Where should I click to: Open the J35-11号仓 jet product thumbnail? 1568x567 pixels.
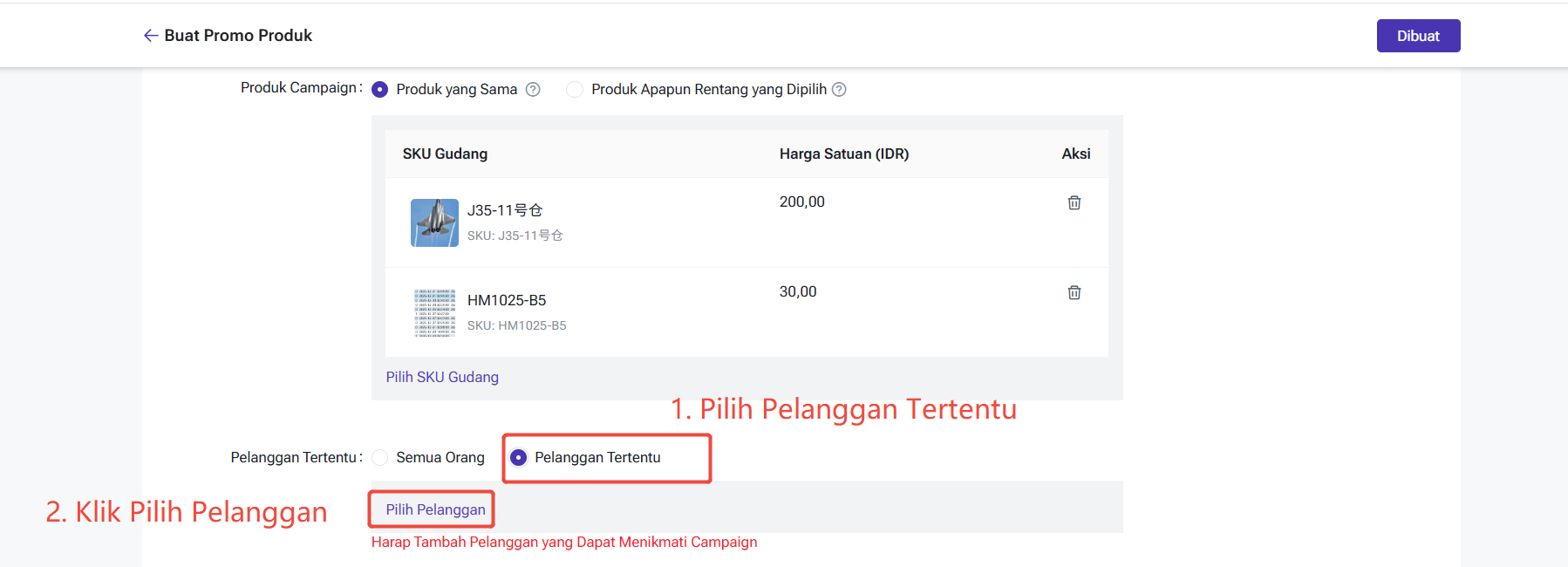pos(434,222)
